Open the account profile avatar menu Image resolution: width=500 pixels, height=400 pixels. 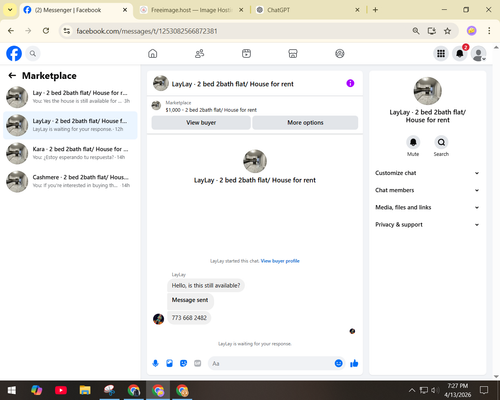click(478, 53)
